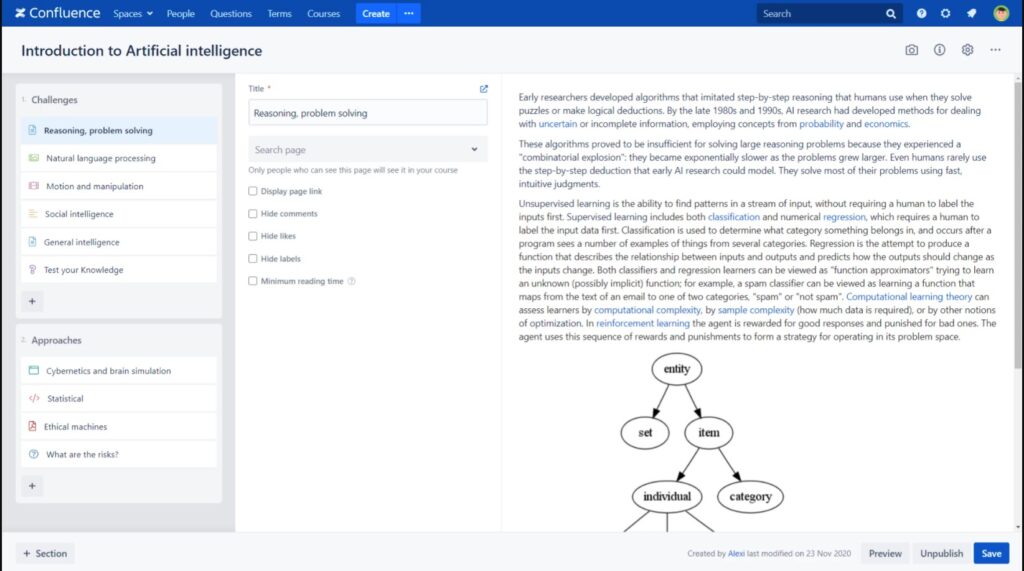Expand the Search page dropdown
This screenshot has height=571, width=1024.
(368, 150)
